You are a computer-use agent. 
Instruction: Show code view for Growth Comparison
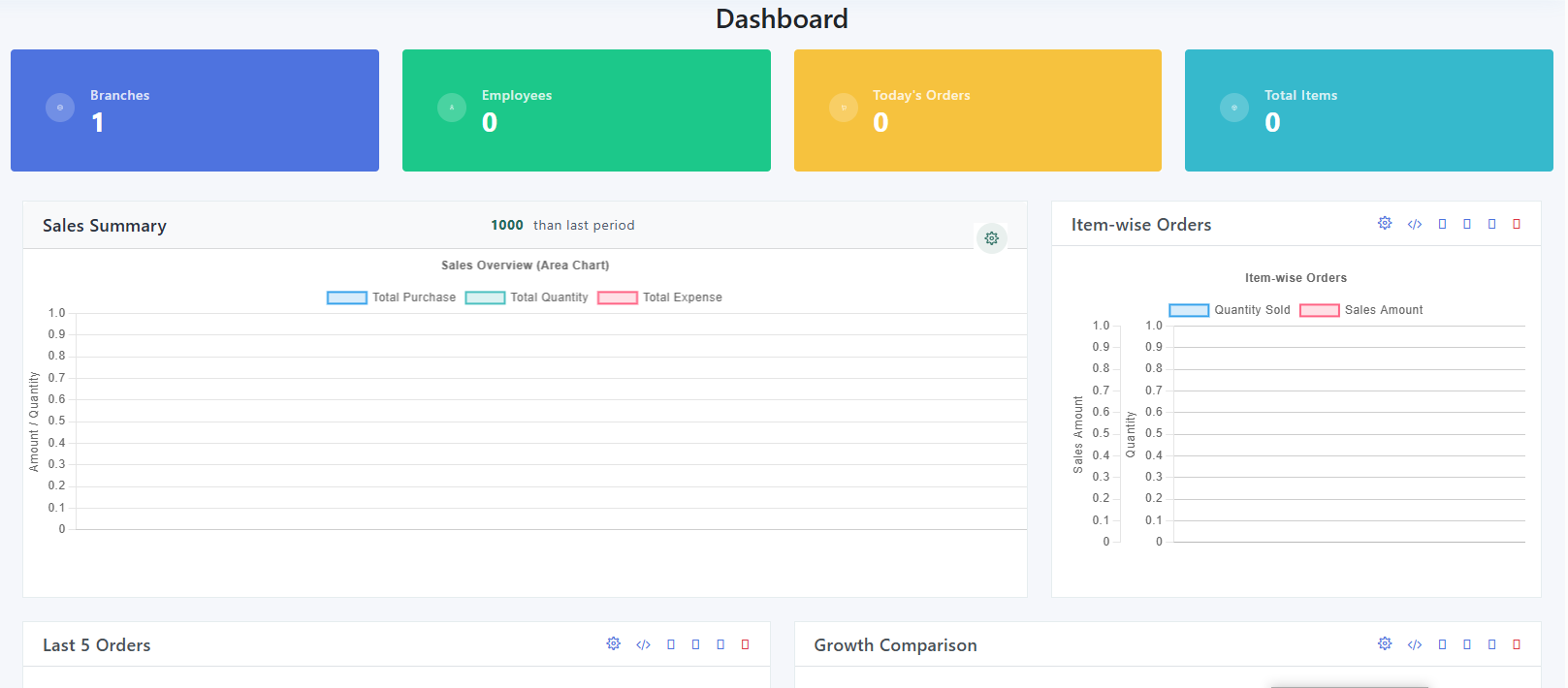1415,644
